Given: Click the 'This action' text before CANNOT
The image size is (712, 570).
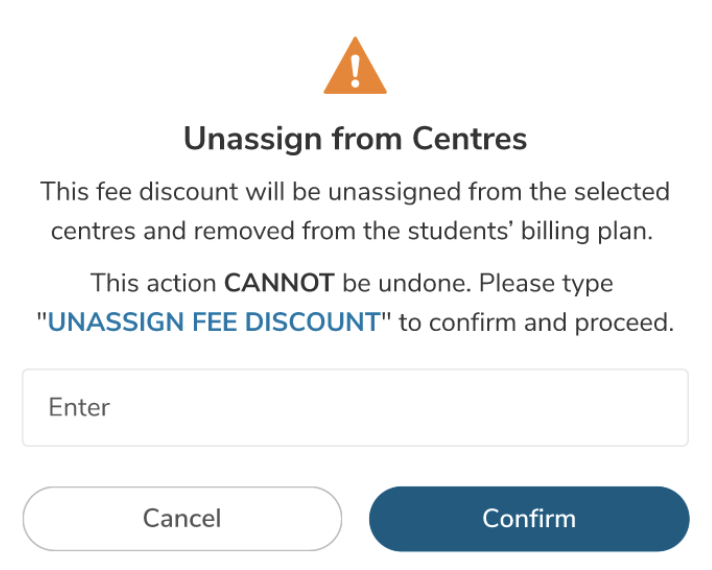Looking at the screenshot, I should click(154, 283).
